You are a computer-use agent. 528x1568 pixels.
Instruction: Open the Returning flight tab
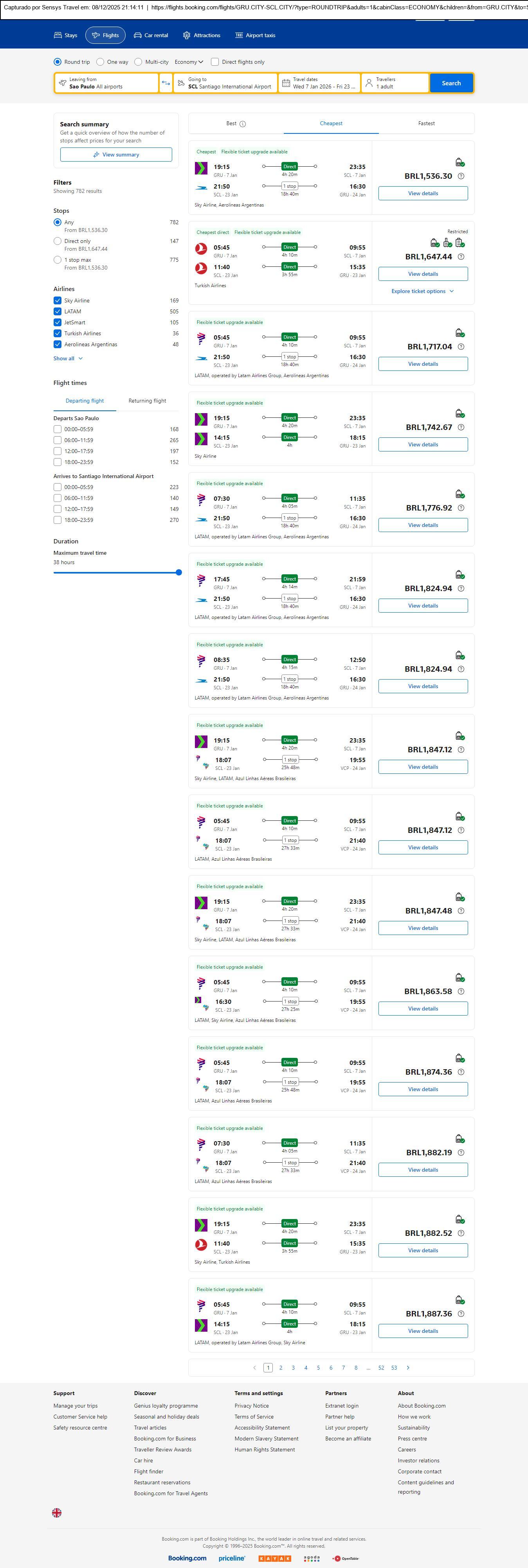147,401
